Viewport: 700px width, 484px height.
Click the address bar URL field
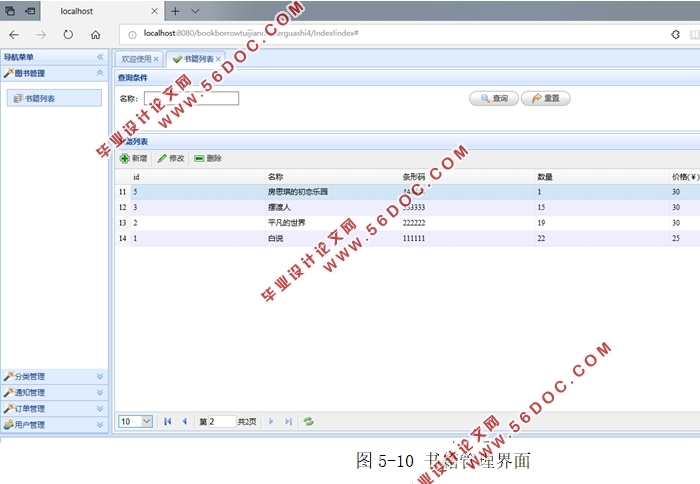(393, 33)
